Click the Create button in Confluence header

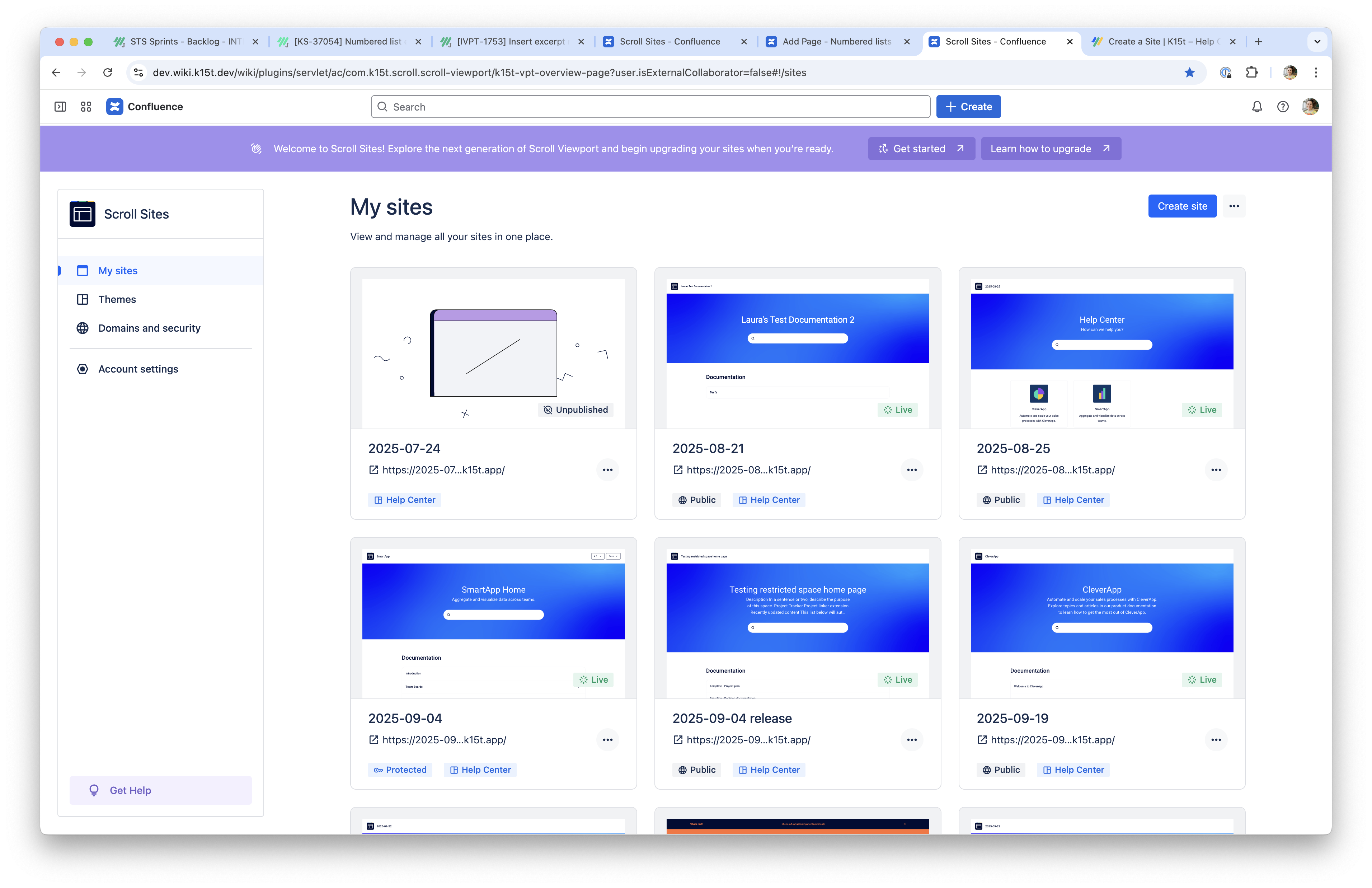tap(968, 107)
